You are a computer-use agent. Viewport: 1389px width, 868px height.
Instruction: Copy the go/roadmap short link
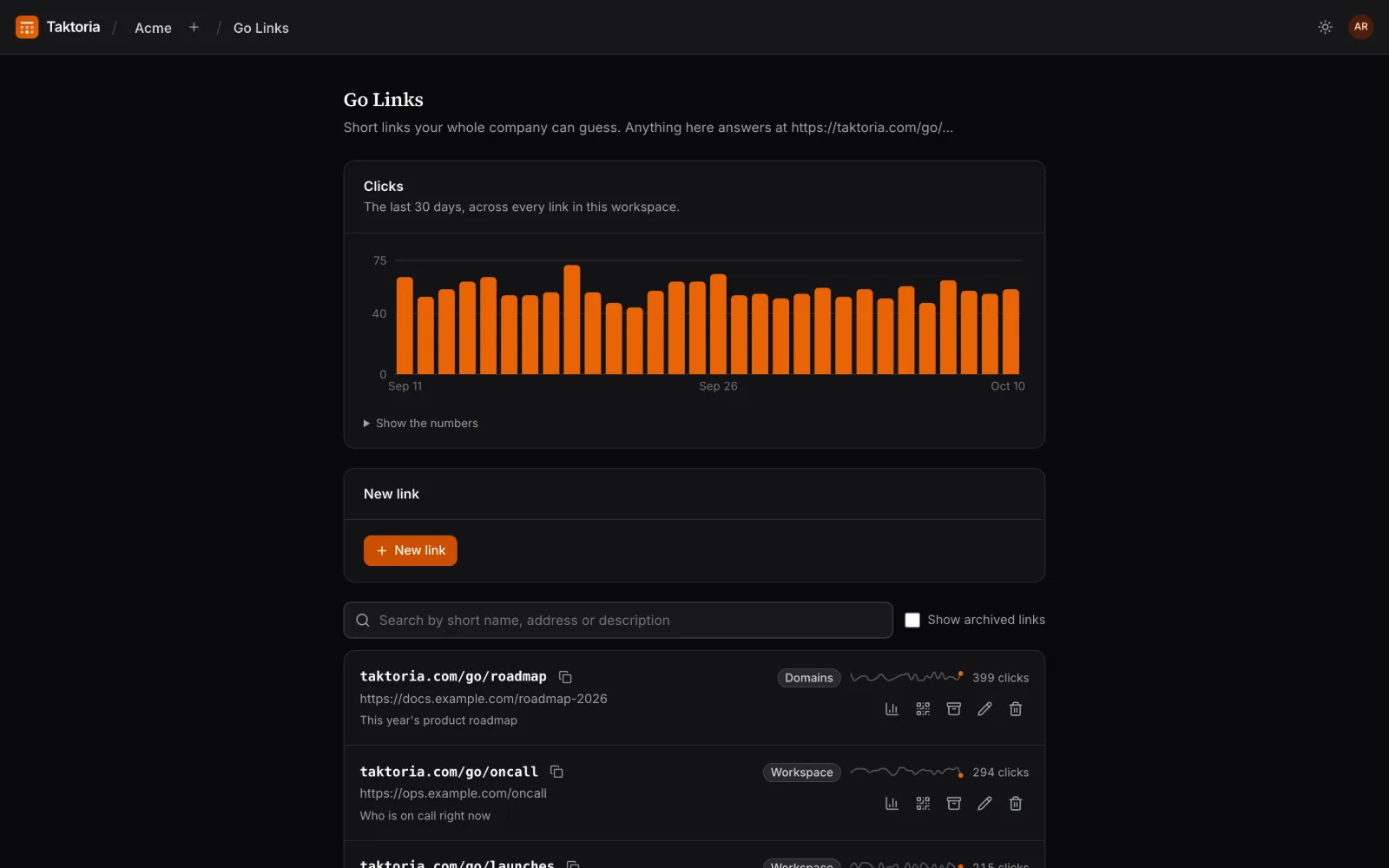coord(565,677)
